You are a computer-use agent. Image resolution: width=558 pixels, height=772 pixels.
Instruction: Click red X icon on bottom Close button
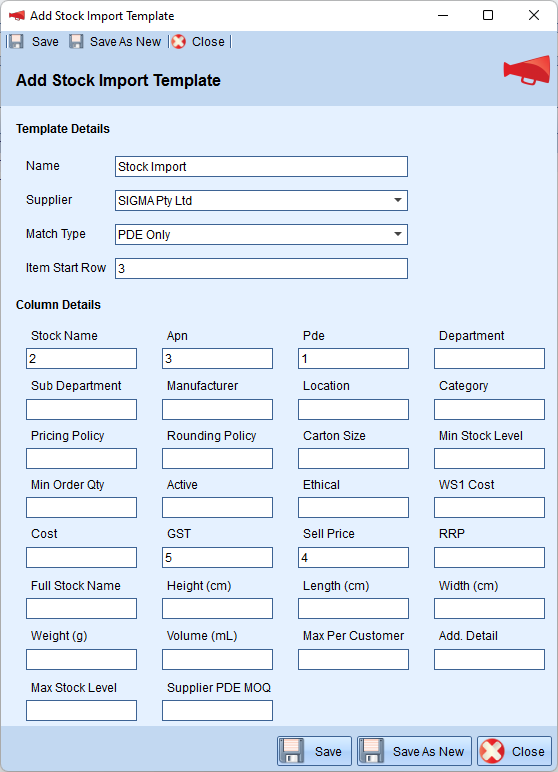click(492, 751)
